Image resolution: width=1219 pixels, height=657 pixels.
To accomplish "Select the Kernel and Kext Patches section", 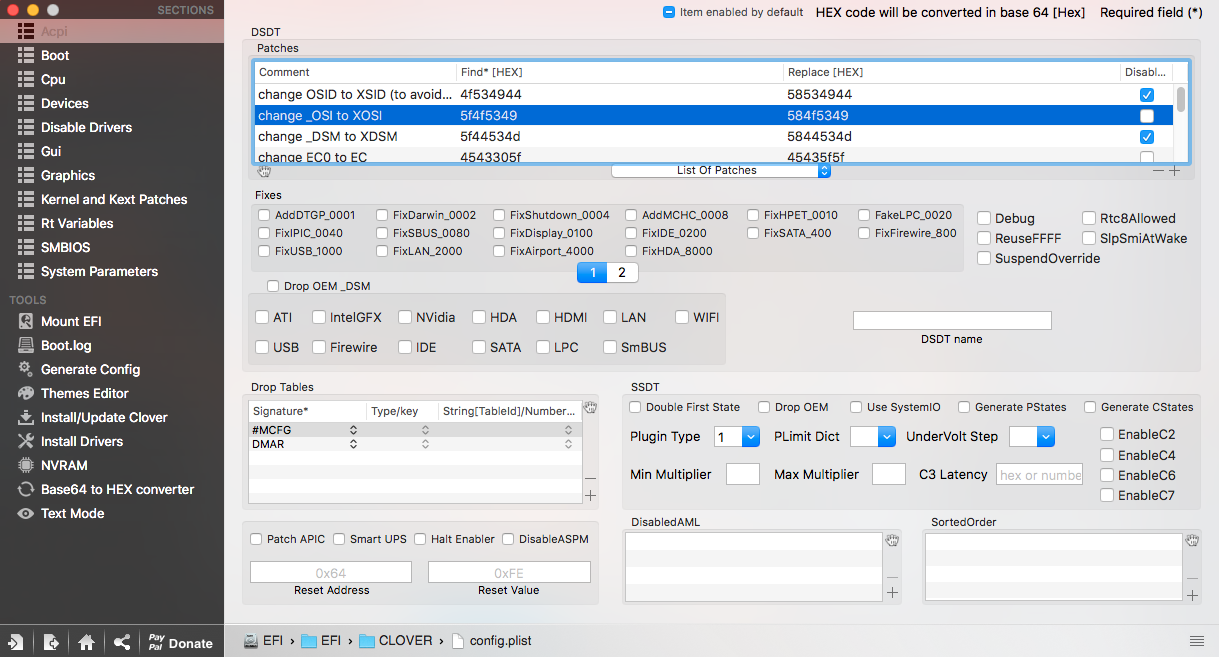I will tap(113, 199).
